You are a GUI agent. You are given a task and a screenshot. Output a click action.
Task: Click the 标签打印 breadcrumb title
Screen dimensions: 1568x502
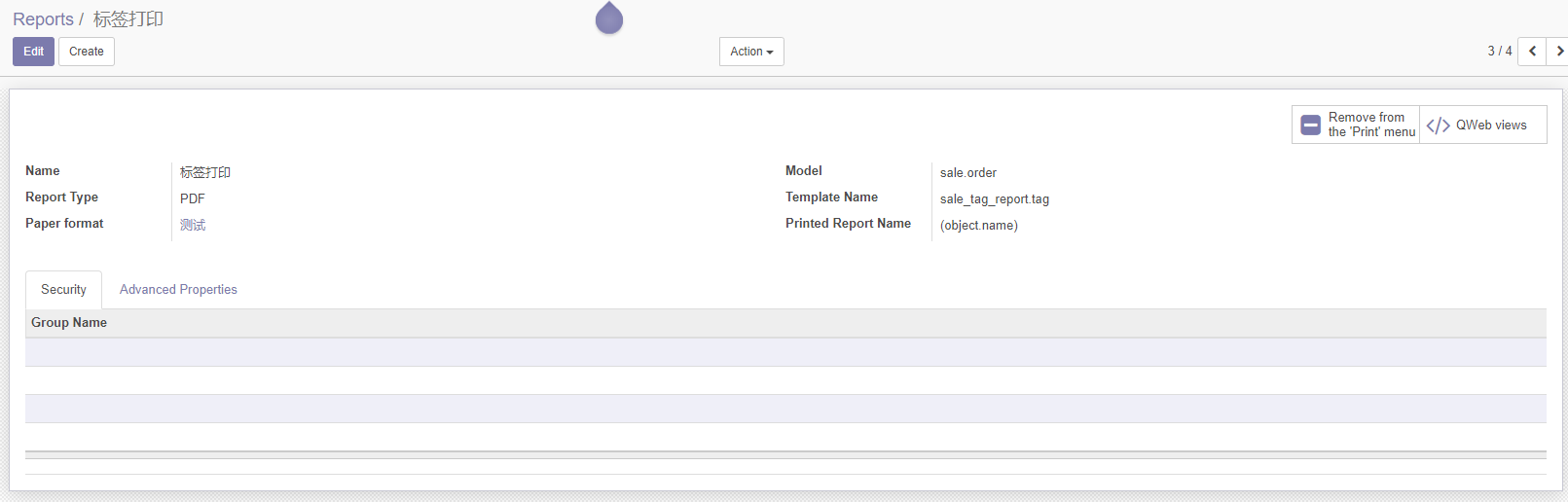click(128, 19)
